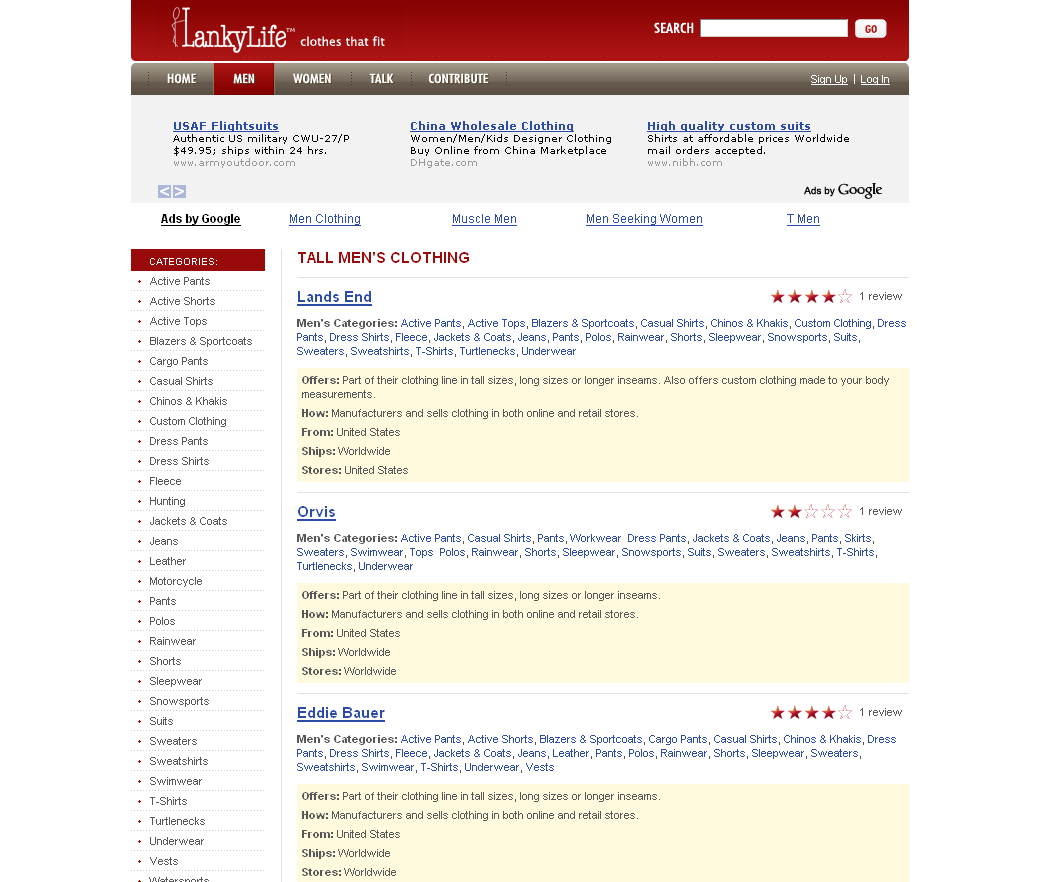The height and width of the screenshot is (882, 1044).
Task: Select Polos sidebar category
Action: [162, 621]
